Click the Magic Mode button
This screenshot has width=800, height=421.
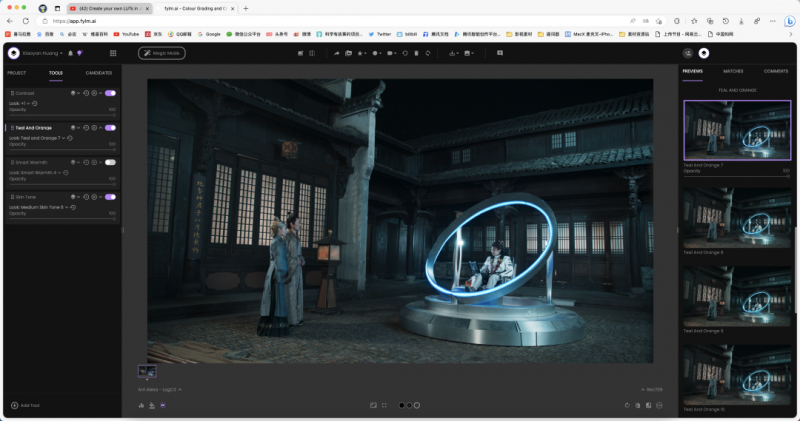pyautogui.click(x=162, y=53)
